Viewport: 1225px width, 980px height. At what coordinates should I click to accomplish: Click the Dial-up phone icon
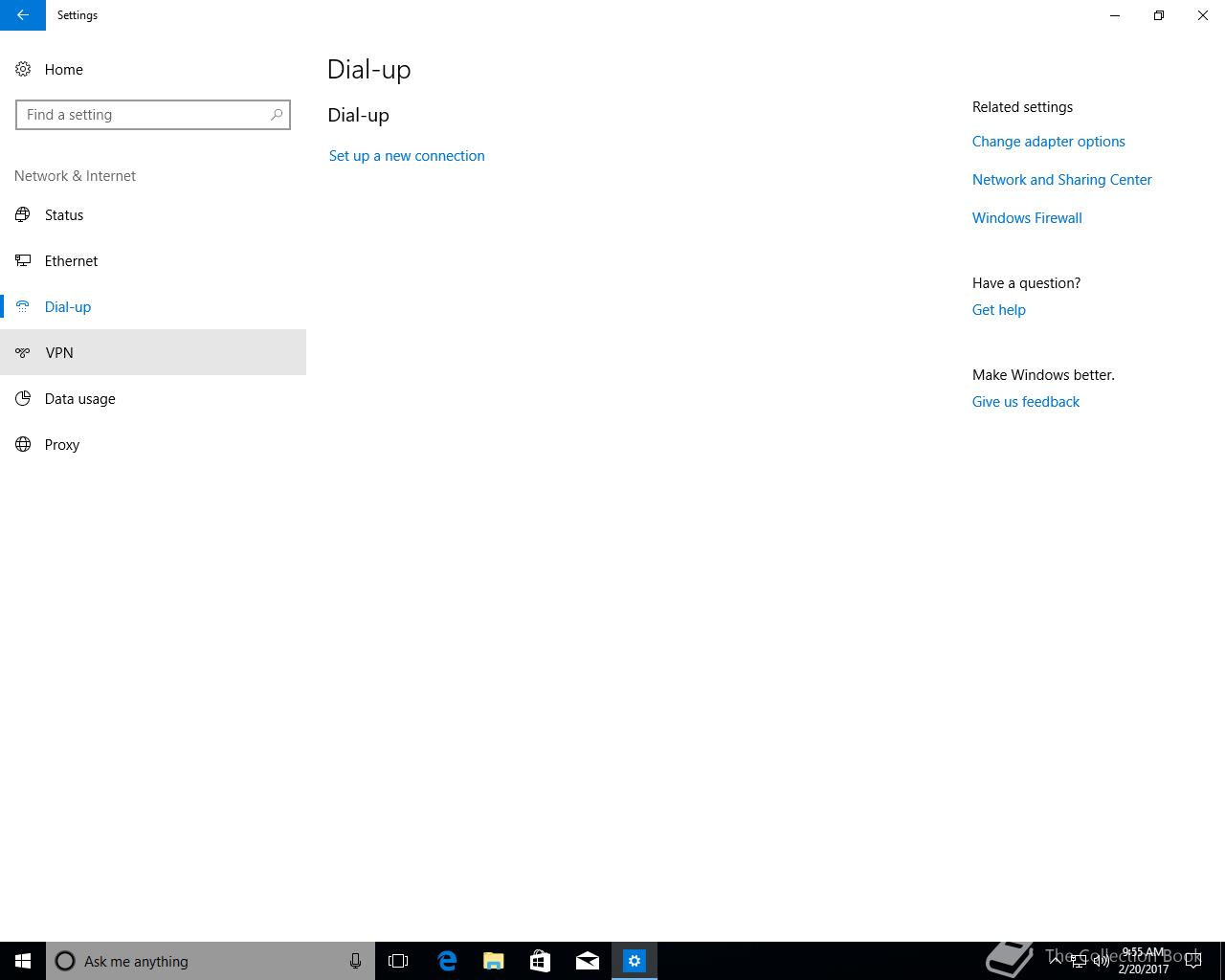(23, 307)
